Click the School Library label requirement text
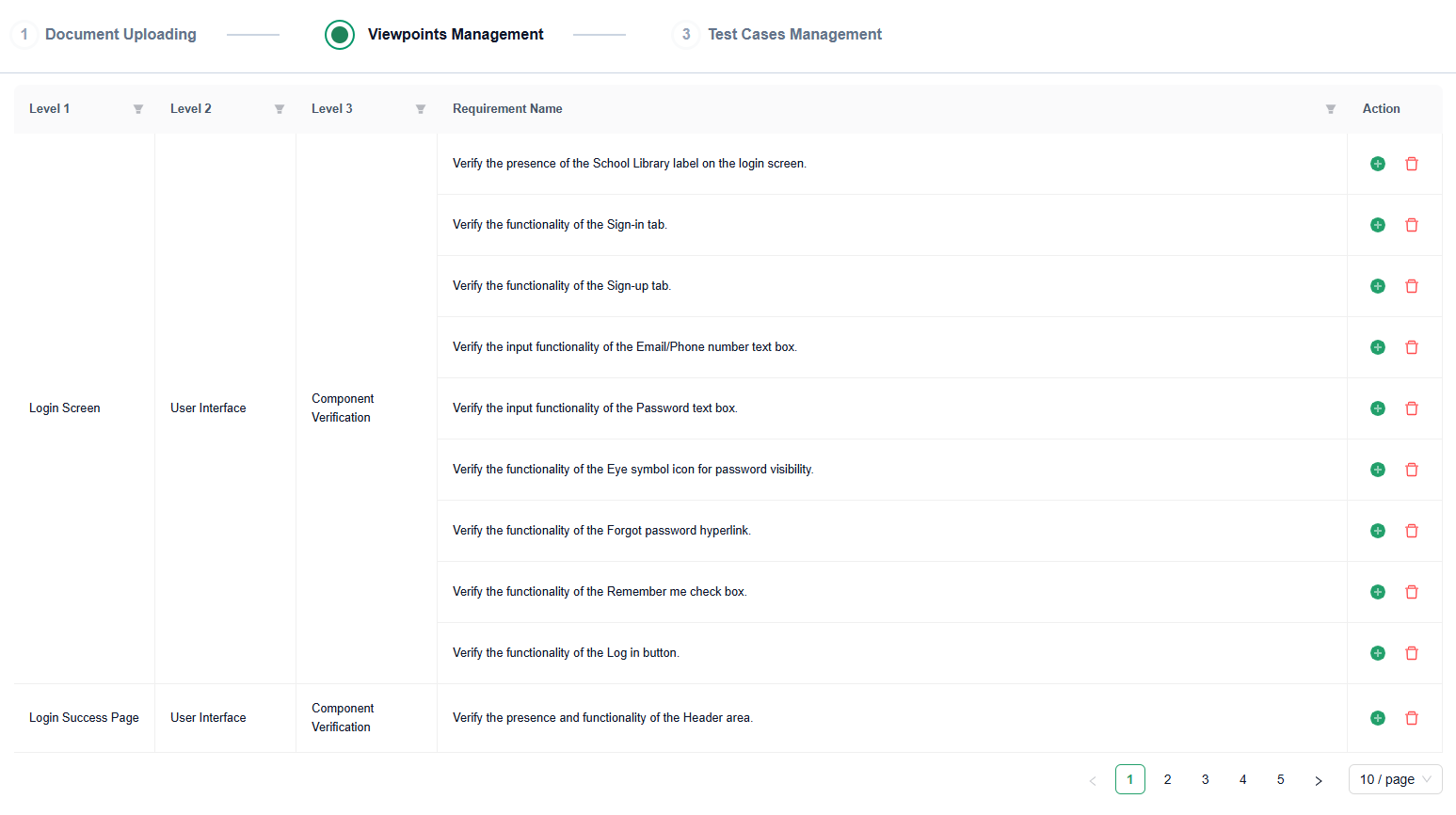The width and height of the screenshot is (1456, 815). pos(630,164)
